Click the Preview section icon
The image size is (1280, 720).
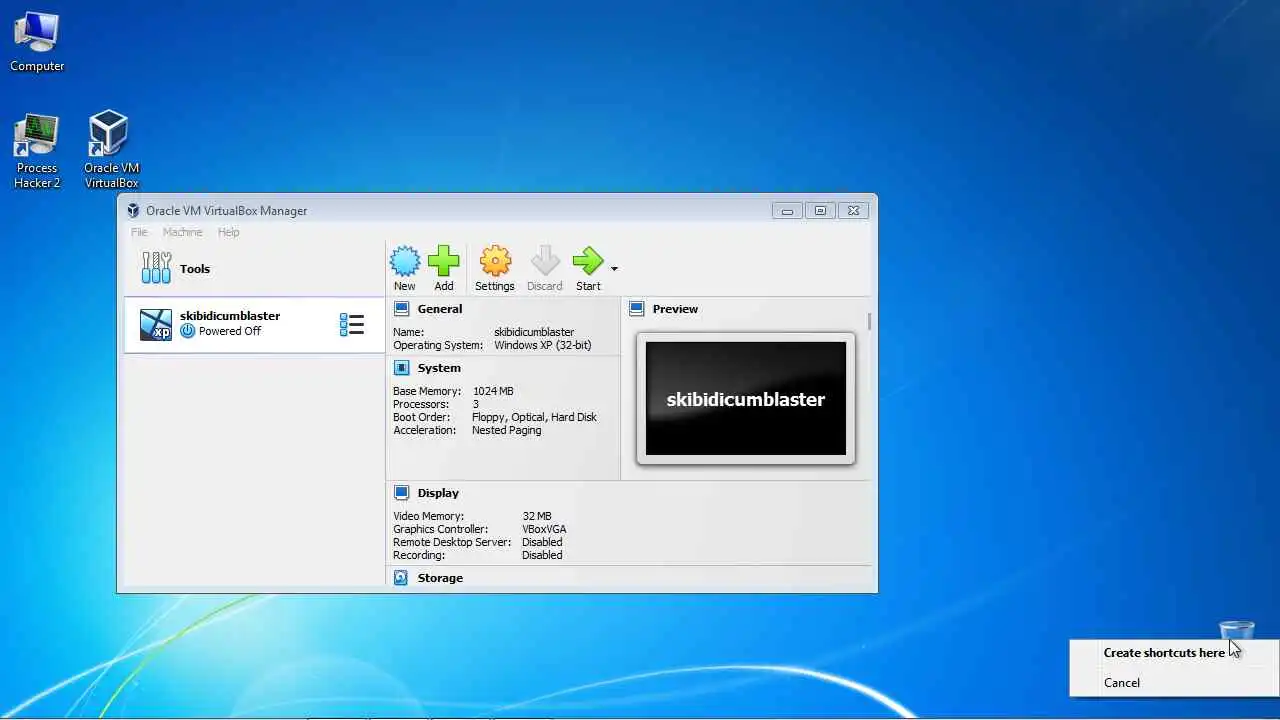click(637, 309)
